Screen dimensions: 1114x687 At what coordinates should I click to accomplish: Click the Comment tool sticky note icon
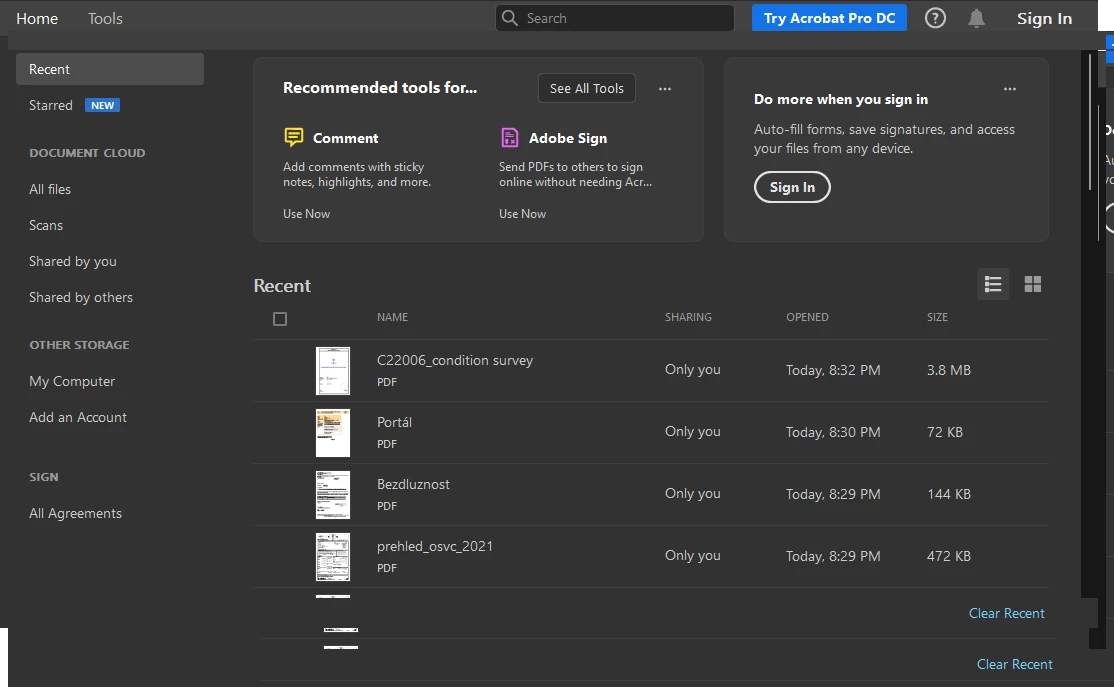point(293,137)
